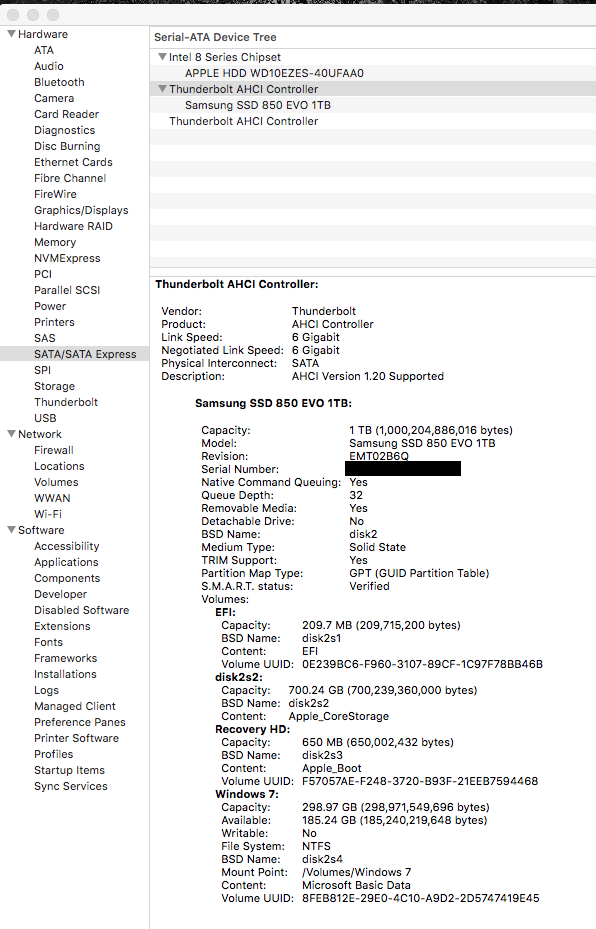Click the /Volumes/Windows 7 mount point
The image size is (596, 929).
click(x=357, y=872)
